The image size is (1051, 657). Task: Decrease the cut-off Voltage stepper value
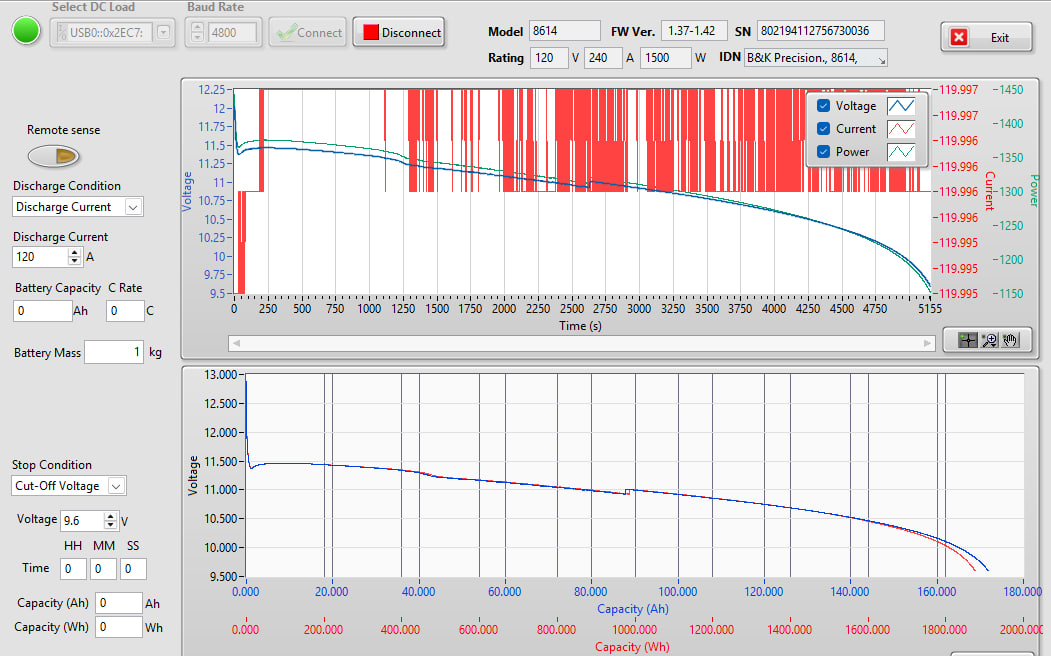tap(110, 525)
